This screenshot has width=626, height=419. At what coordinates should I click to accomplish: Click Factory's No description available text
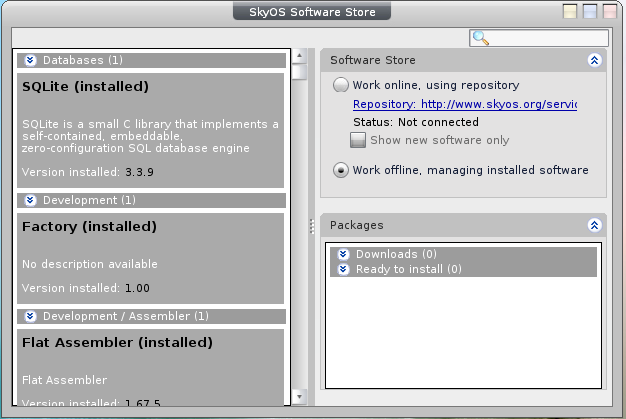tap(90, 264)
